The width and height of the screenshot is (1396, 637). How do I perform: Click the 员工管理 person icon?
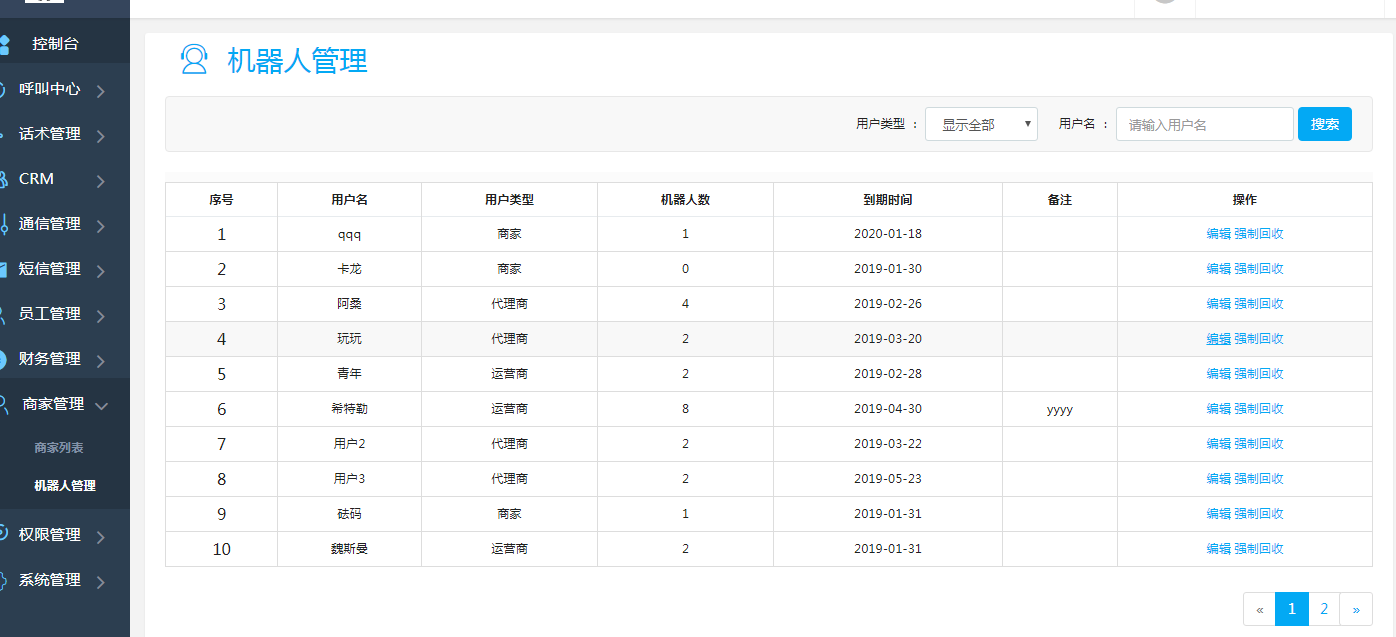(x=4, y=314)
